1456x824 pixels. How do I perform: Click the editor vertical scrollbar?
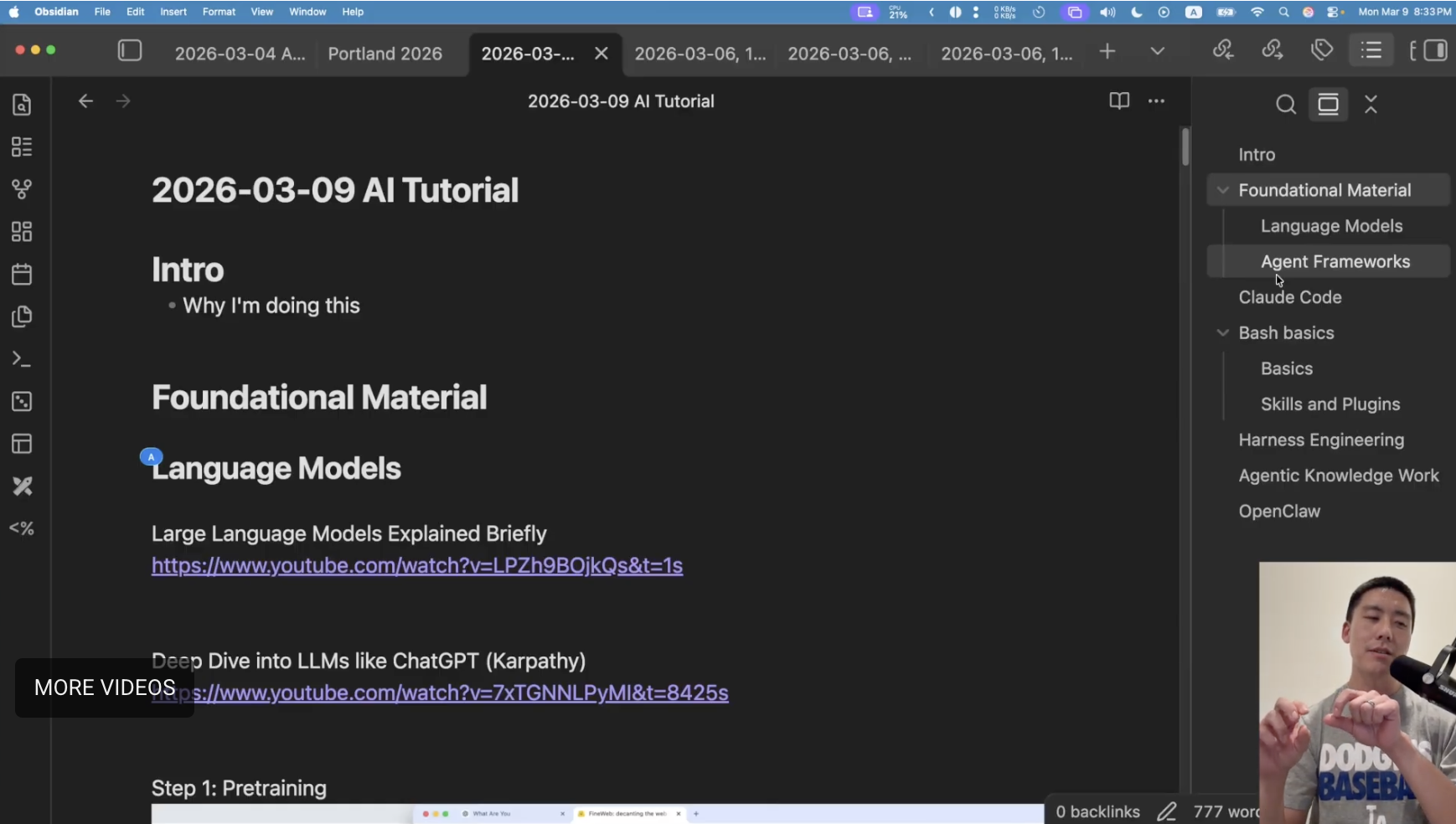coord(1185,147)
